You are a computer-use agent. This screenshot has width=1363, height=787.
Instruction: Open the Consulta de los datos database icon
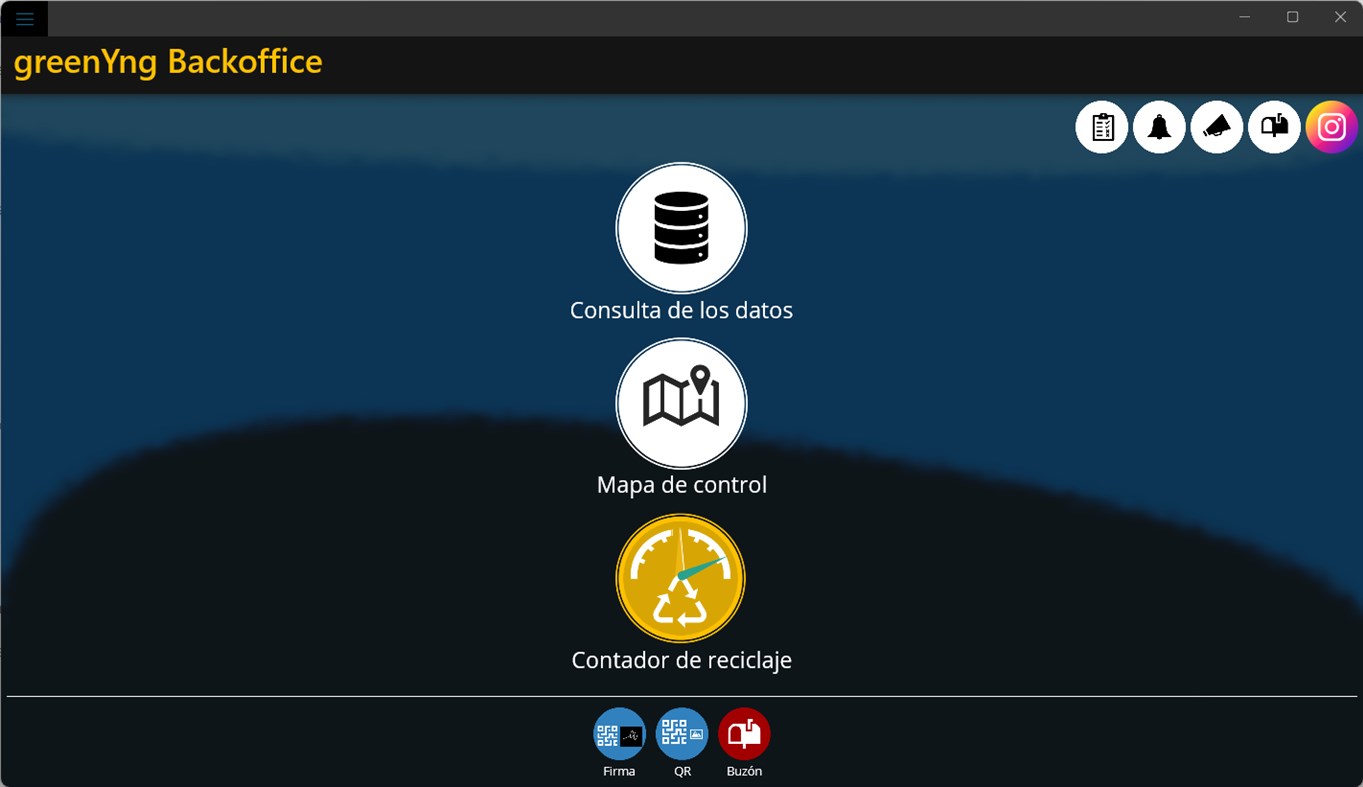pos(681,228)
